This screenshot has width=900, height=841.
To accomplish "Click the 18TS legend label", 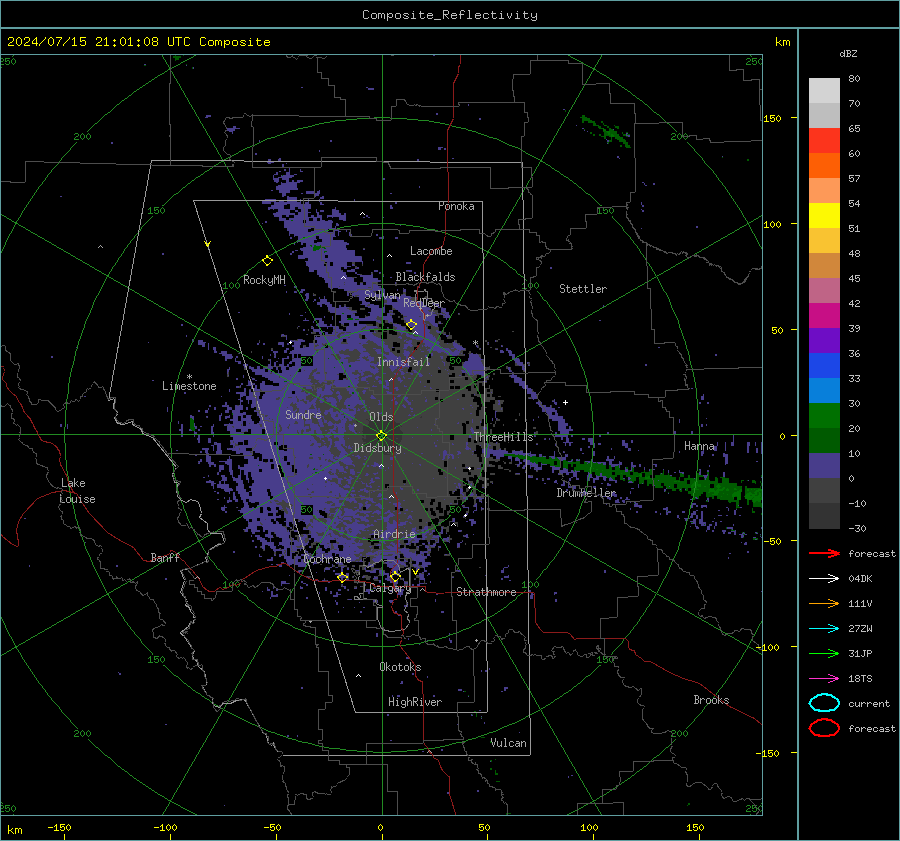I will [x=860, y=679].
